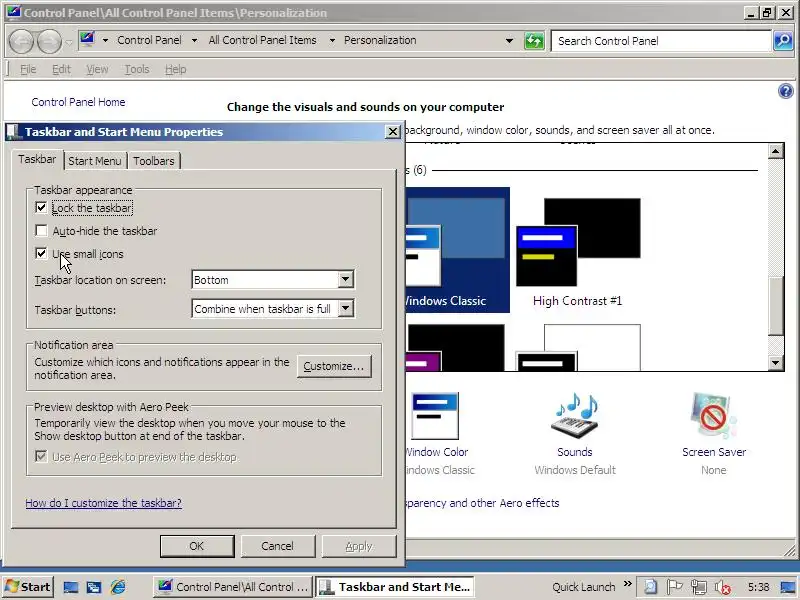800x600 pixels.
Task: Open the Tools menu
Action: click(137, 69)
